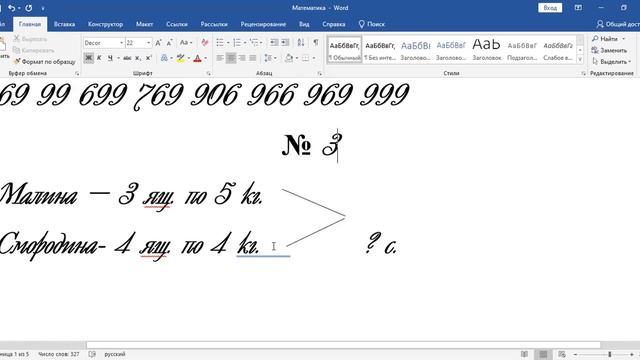Toggle italic formatting (К)
Screen dimensions: 640x360
99,58
